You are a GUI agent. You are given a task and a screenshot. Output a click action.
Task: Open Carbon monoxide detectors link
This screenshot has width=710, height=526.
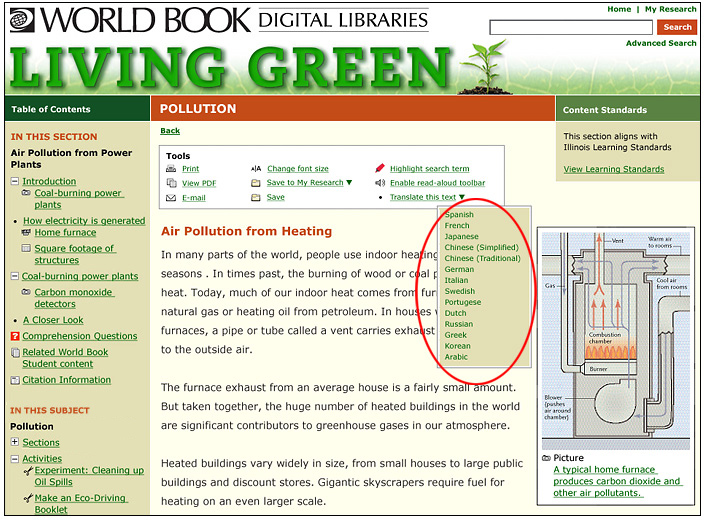click(x=74, y=298)
